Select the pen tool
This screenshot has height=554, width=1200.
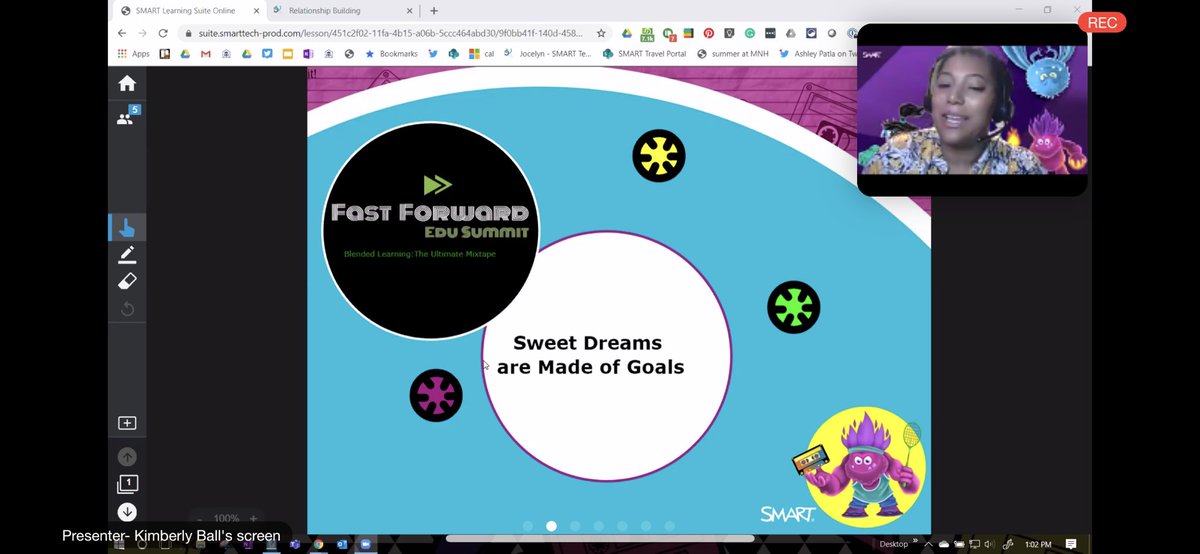pyautogui.click(x=127, y=256)
